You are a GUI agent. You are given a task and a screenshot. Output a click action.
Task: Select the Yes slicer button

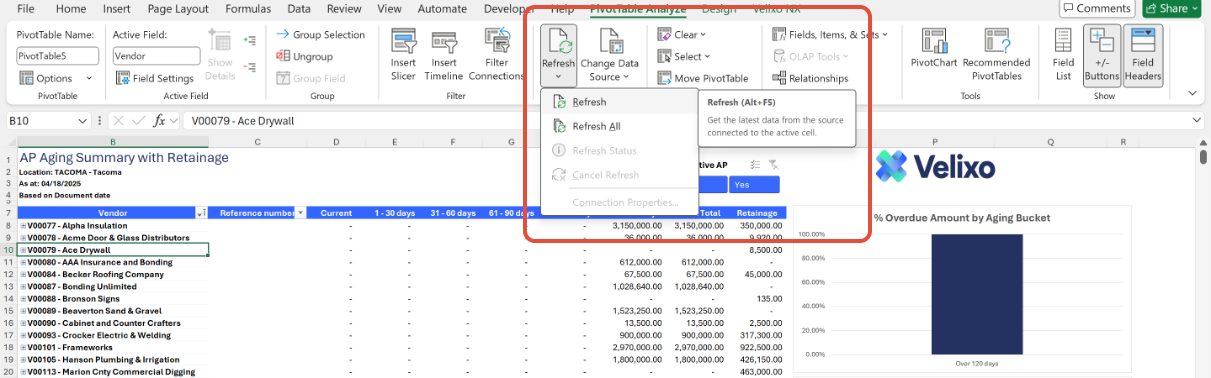click(x=755, y=185)
